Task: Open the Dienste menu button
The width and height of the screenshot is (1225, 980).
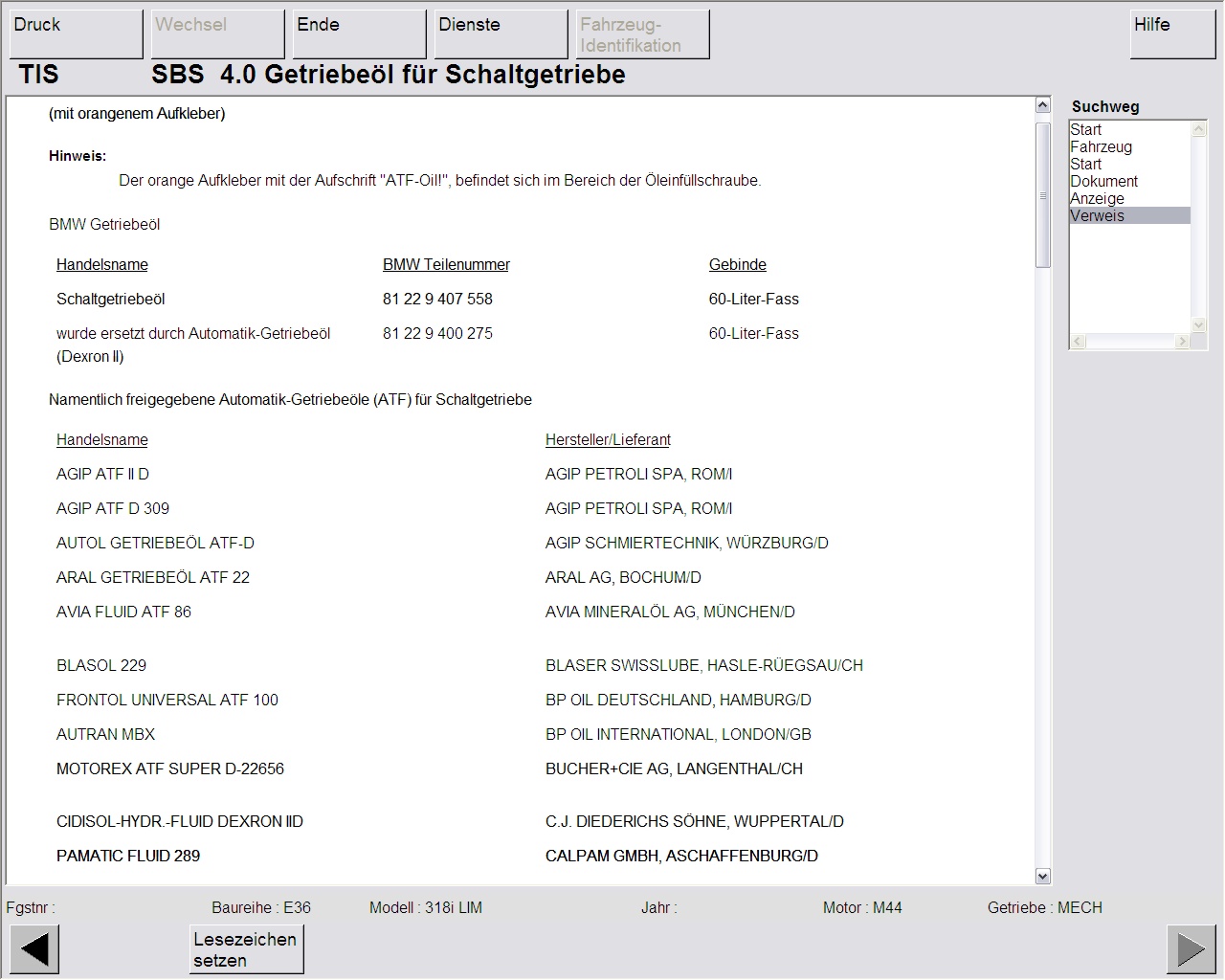Action: click(501, 33)
